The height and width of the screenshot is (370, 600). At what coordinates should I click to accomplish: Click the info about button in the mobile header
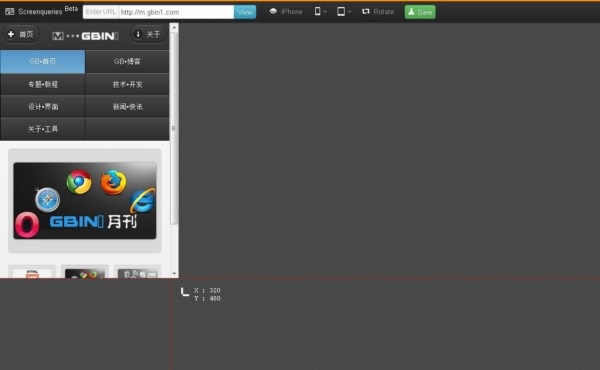point(148,34)
